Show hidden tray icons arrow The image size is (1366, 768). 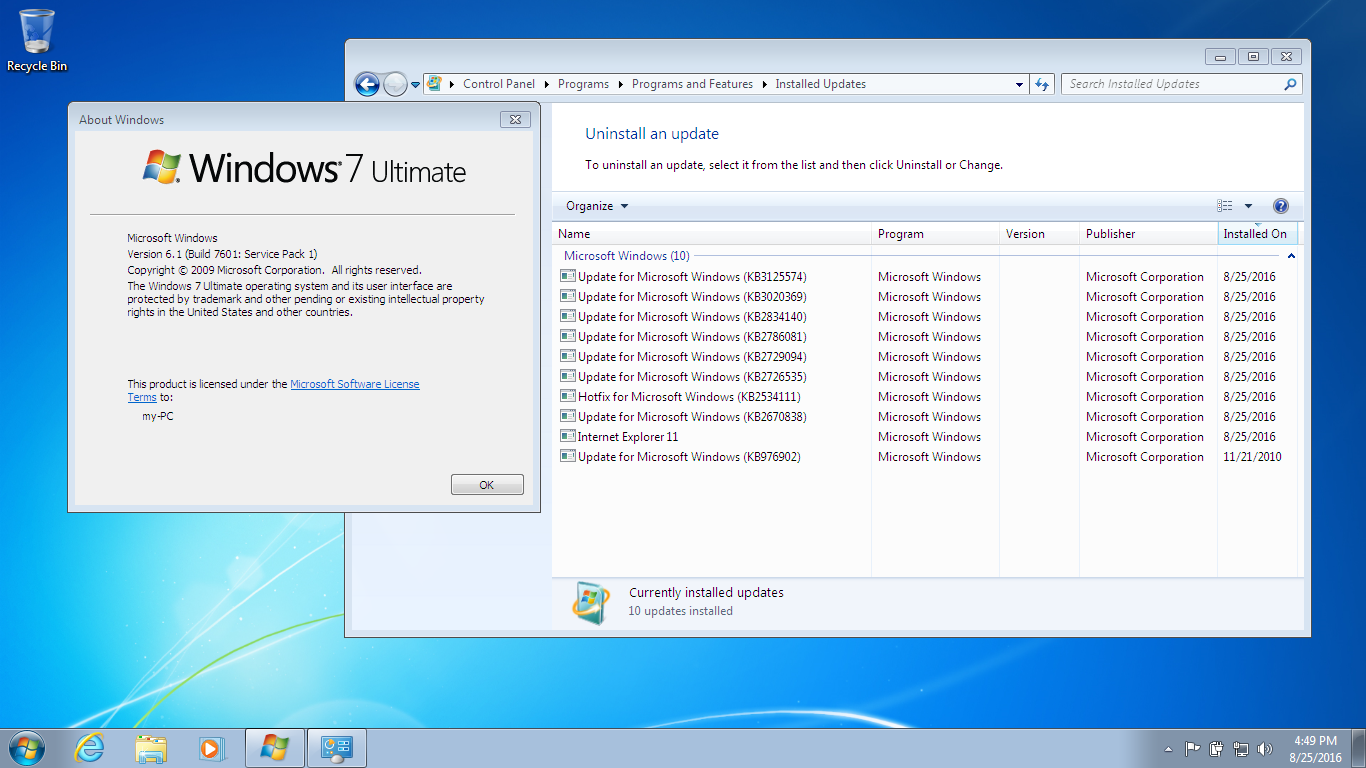coord(1168,748)
